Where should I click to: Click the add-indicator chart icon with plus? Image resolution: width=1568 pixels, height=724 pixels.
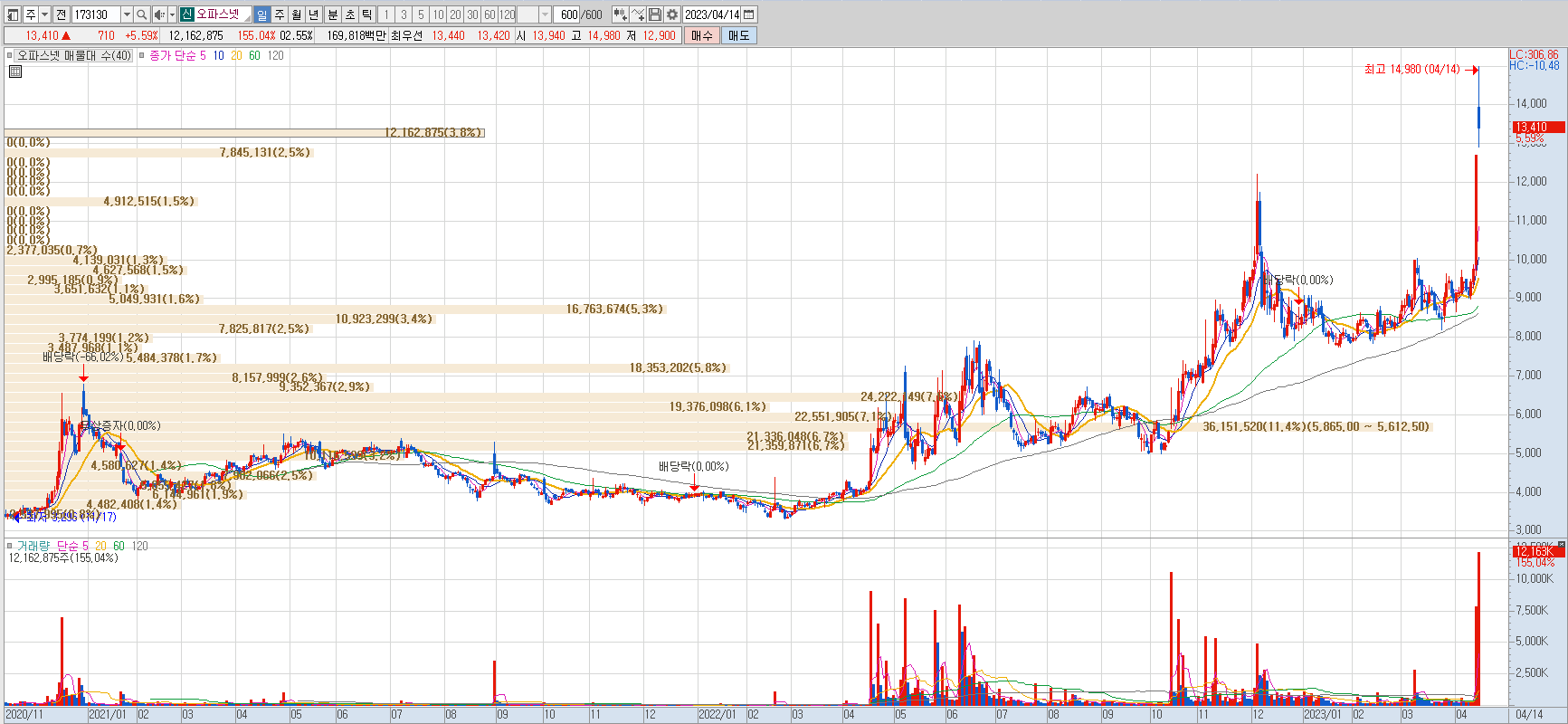620,14
